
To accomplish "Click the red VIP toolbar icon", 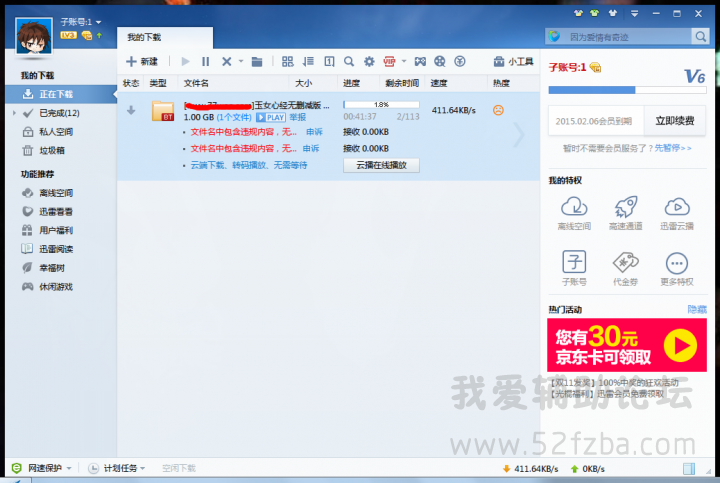I will 389,62.
